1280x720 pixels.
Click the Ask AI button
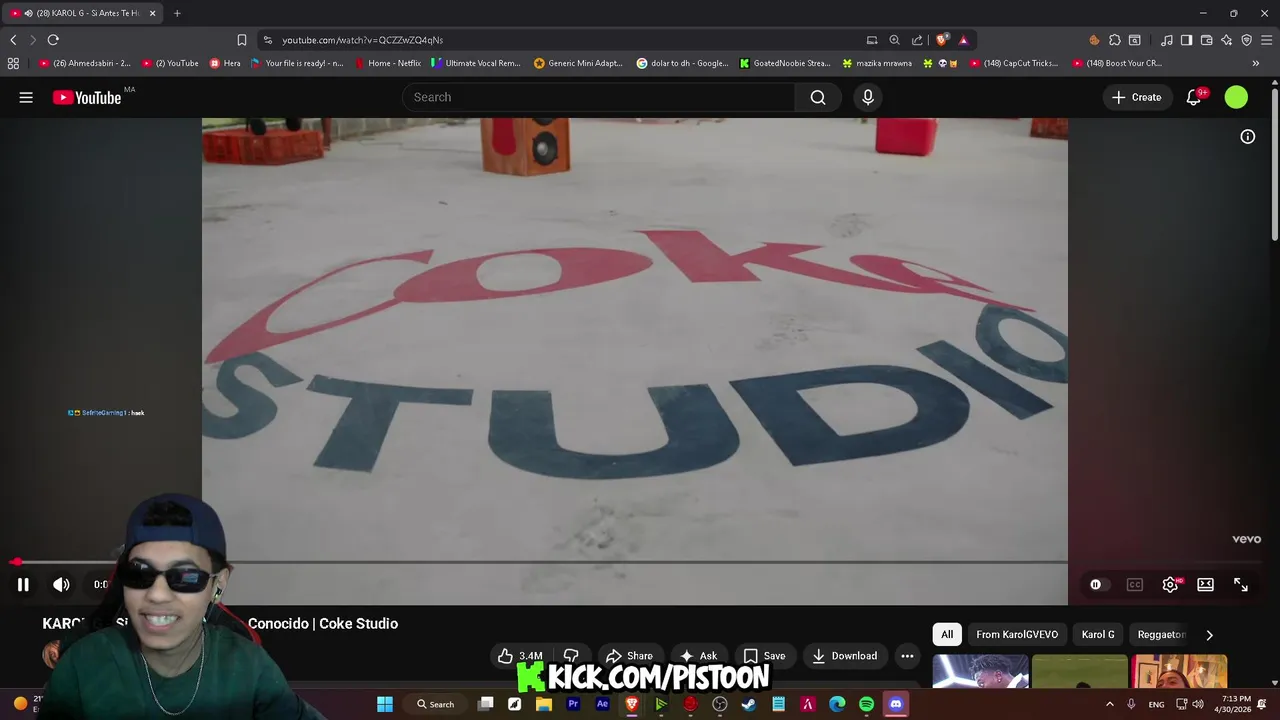coord(698,656)
